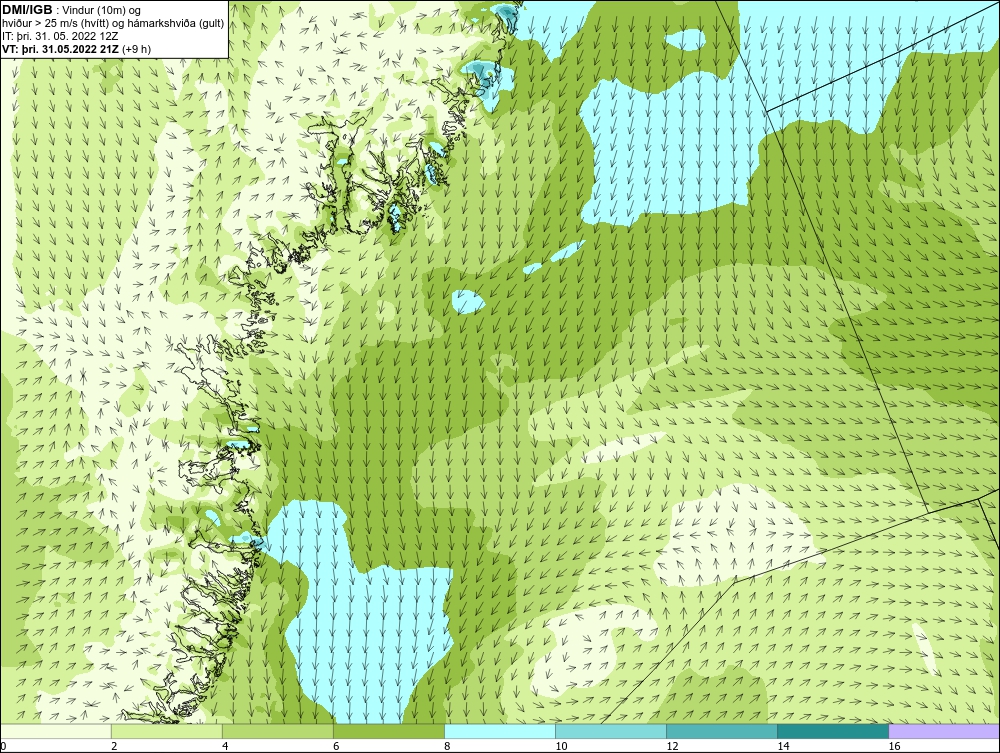Click the legend scale label '16'
This screenshot has width=1000, height=753.
coord(894,746)
